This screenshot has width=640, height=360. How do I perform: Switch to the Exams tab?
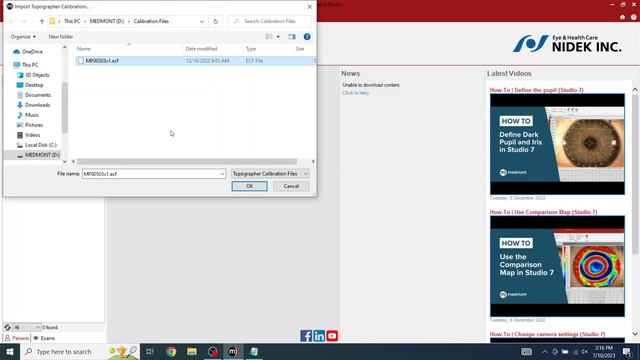(x=44, y=338)
